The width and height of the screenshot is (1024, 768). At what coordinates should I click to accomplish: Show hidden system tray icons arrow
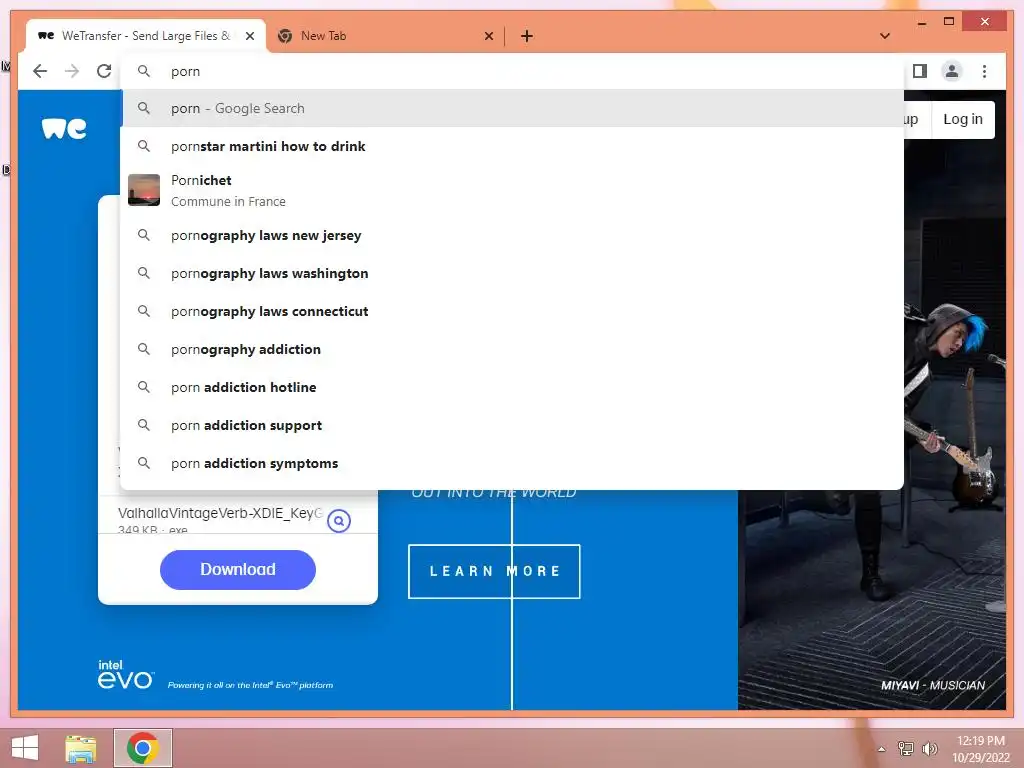click(882, 749)
